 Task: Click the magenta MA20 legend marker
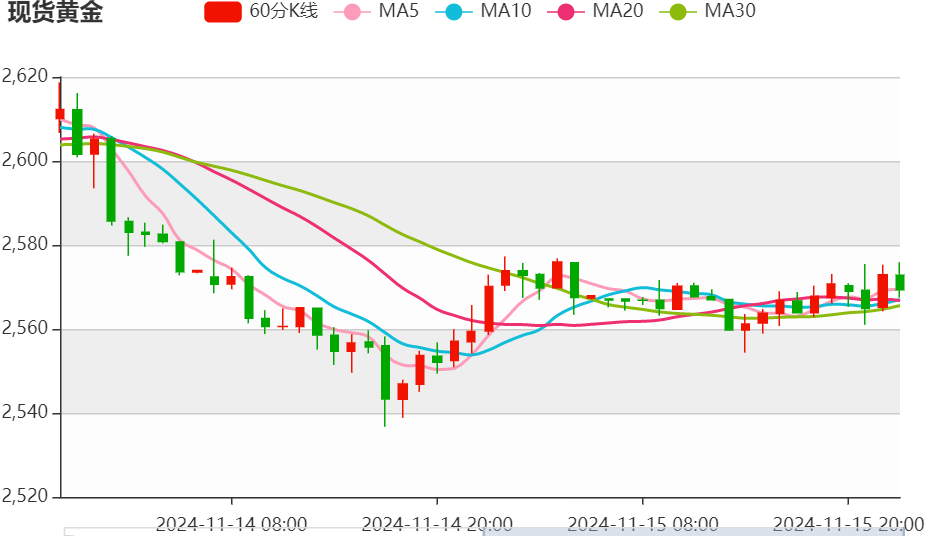point(566,12)
